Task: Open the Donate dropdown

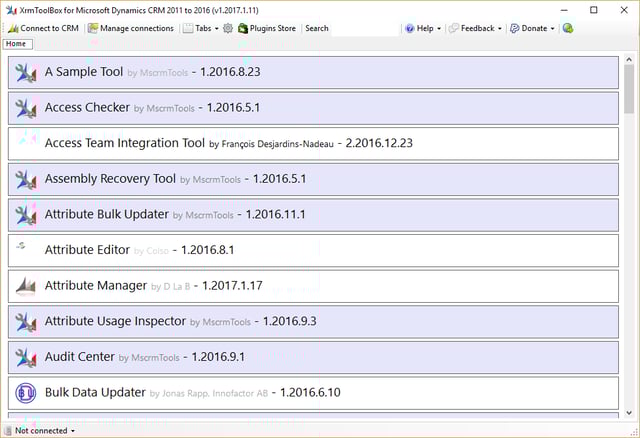Action: tap(532, 28)
